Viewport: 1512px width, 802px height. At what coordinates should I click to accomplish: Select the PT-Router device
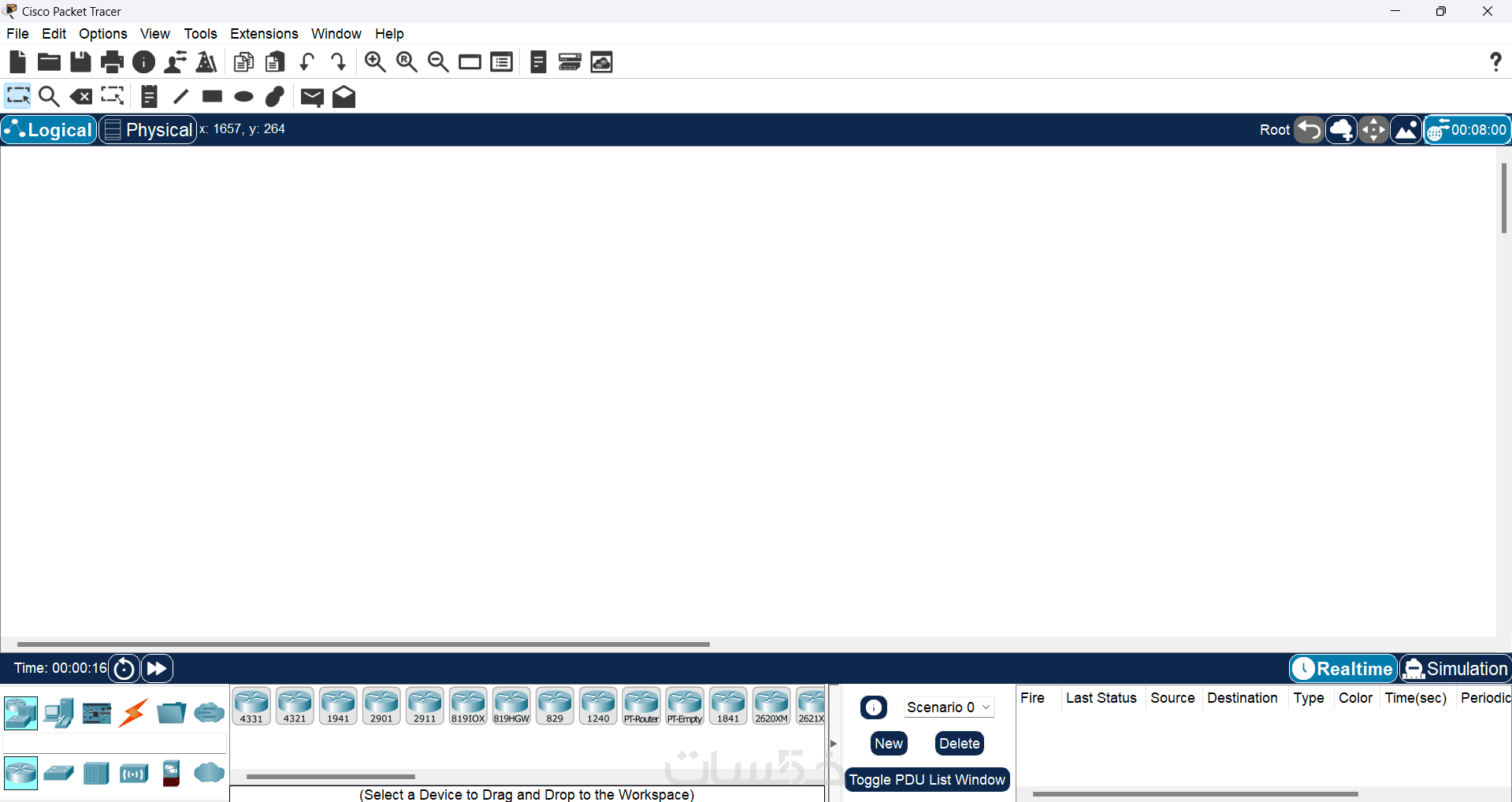point(641,705)
